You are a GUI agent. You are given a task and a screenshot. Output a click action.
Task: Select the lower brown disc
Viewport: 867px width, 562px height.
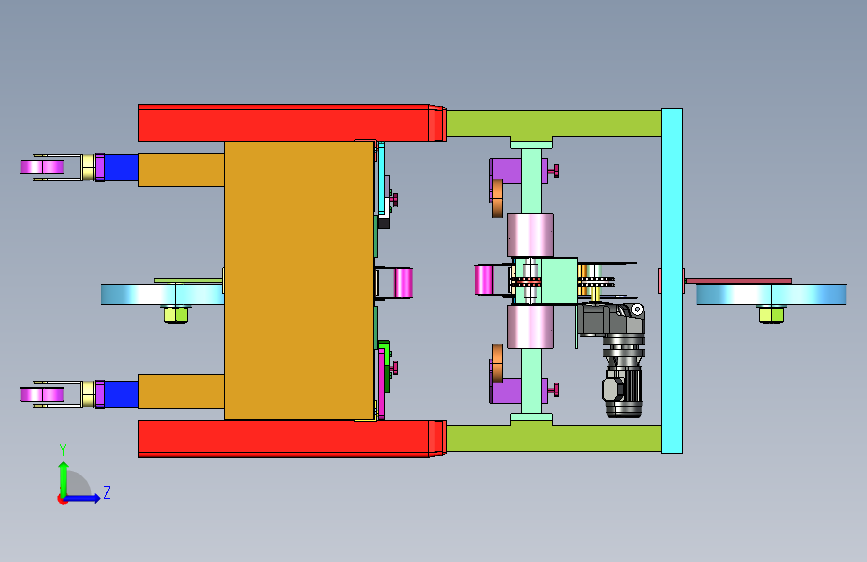pos(498,363)
